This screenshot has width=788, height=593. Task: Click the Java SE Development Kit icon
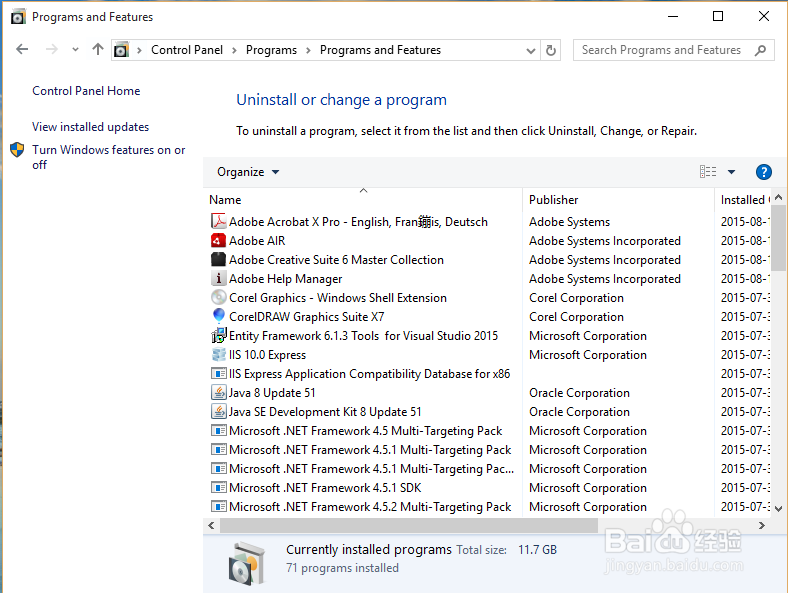tap(218, 412)
